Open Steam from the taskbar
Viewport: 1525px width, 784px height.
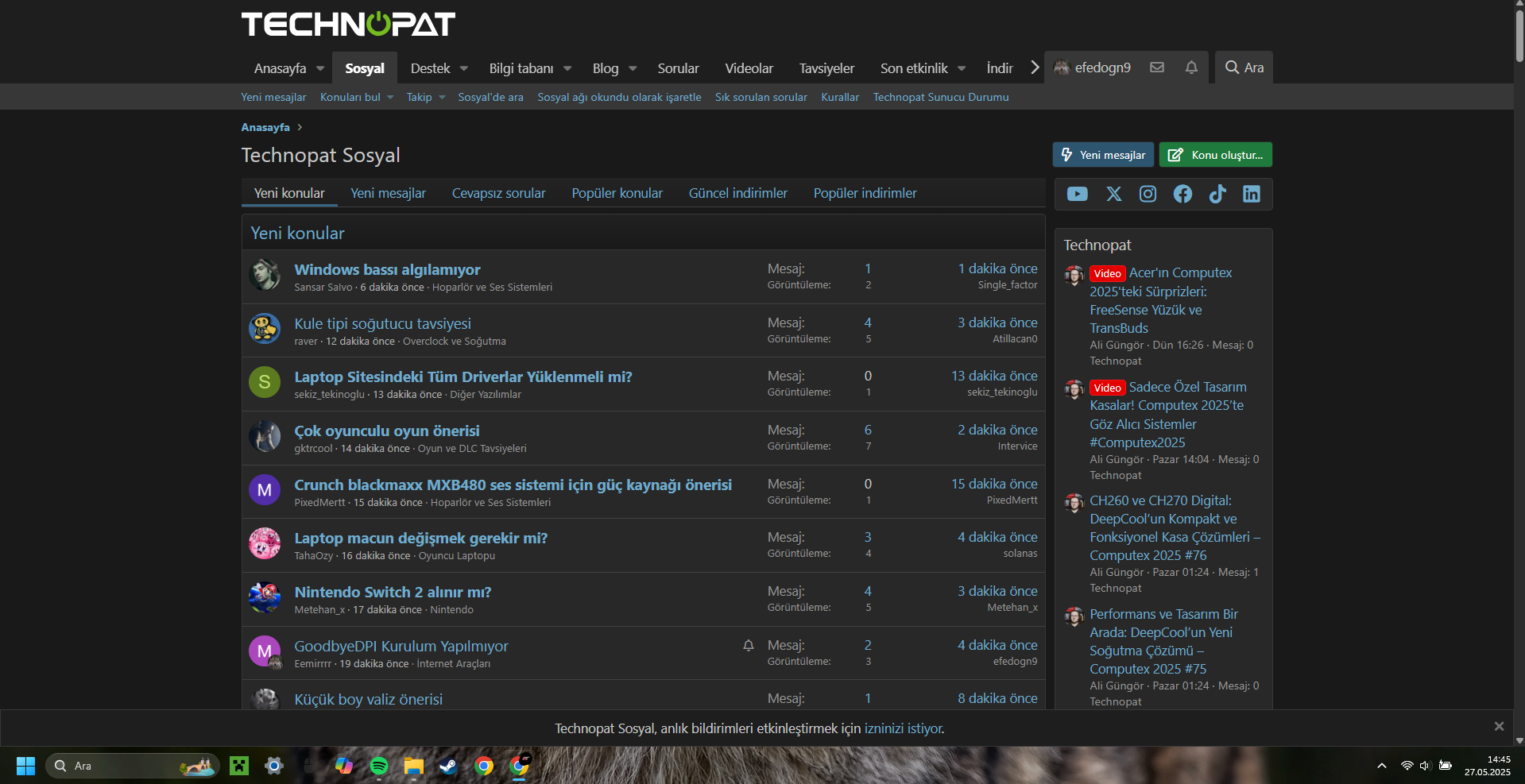[448, 766]
